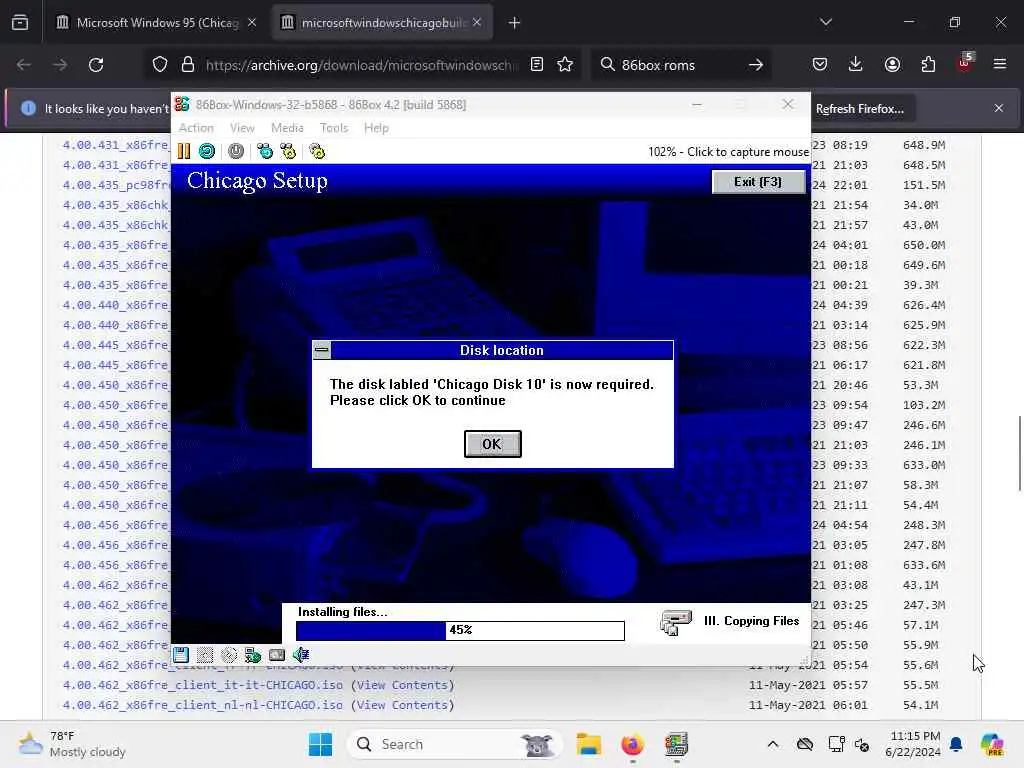Click 'III. Copying Files' setup step label
This screenshot has width=1024, height=768.
(751, 621)
